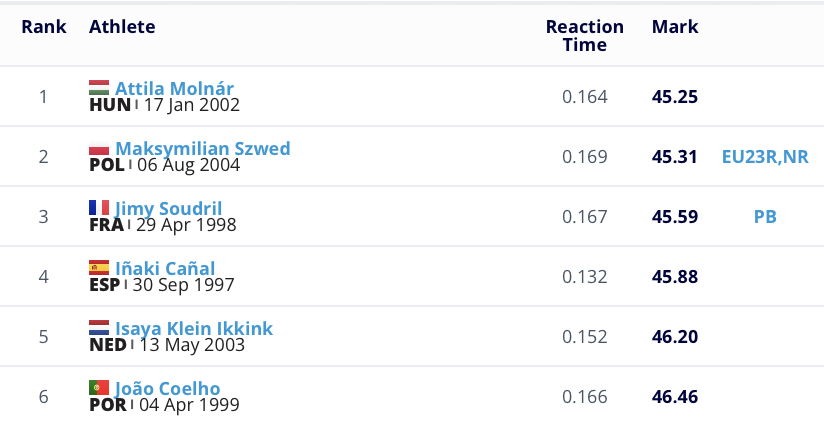
Task: Click the Mark column header
Action: (x=675, y=27)
